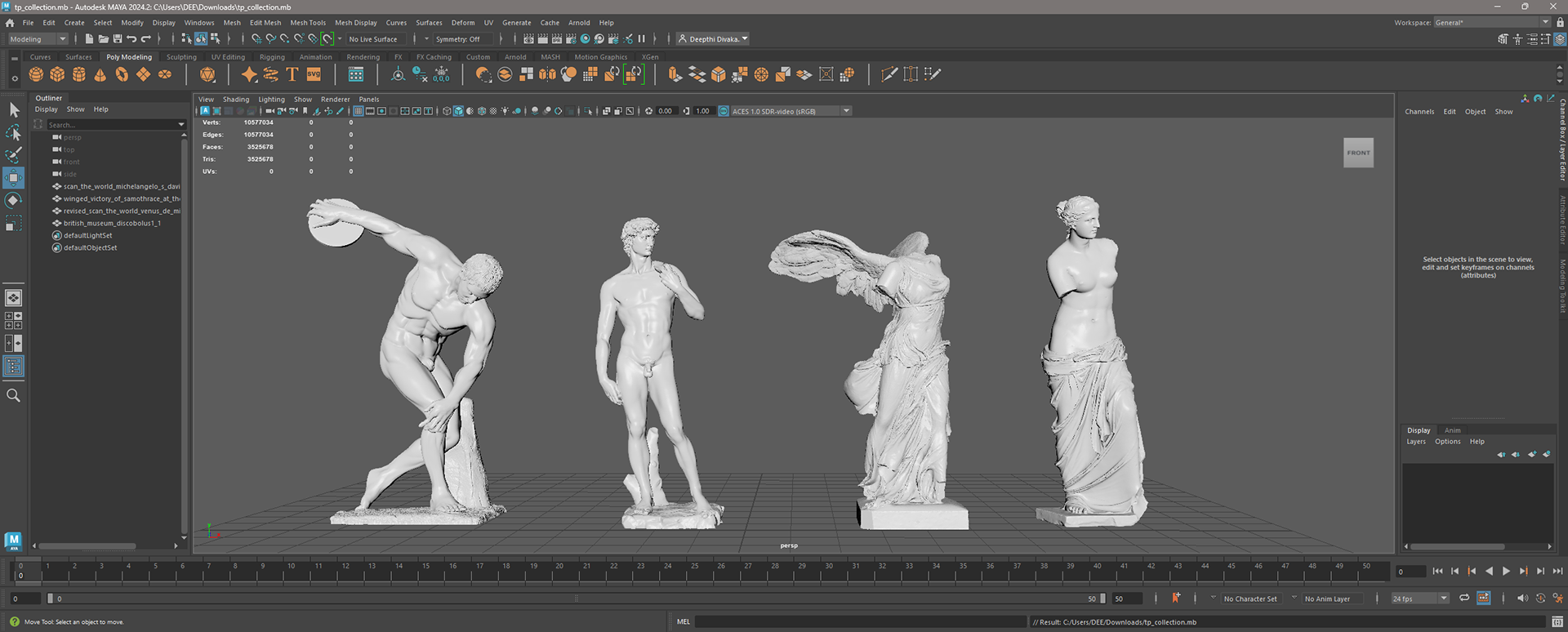Screen dimensions: 1568x632
Task: Click the range slider bar handle
Action: (x=577, y=599)
